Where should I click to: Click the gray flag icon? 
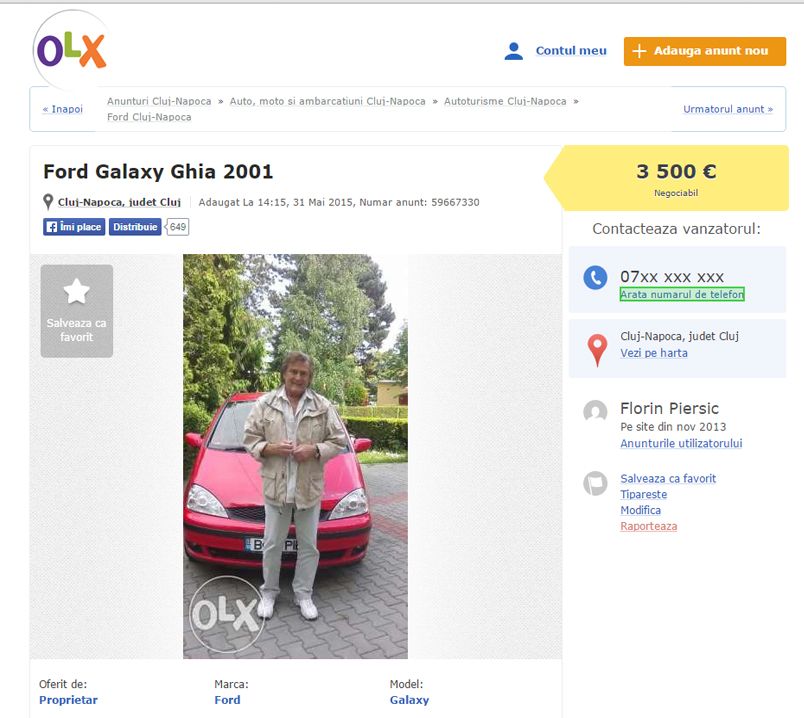pyautogui.click(x=596, y=484)
